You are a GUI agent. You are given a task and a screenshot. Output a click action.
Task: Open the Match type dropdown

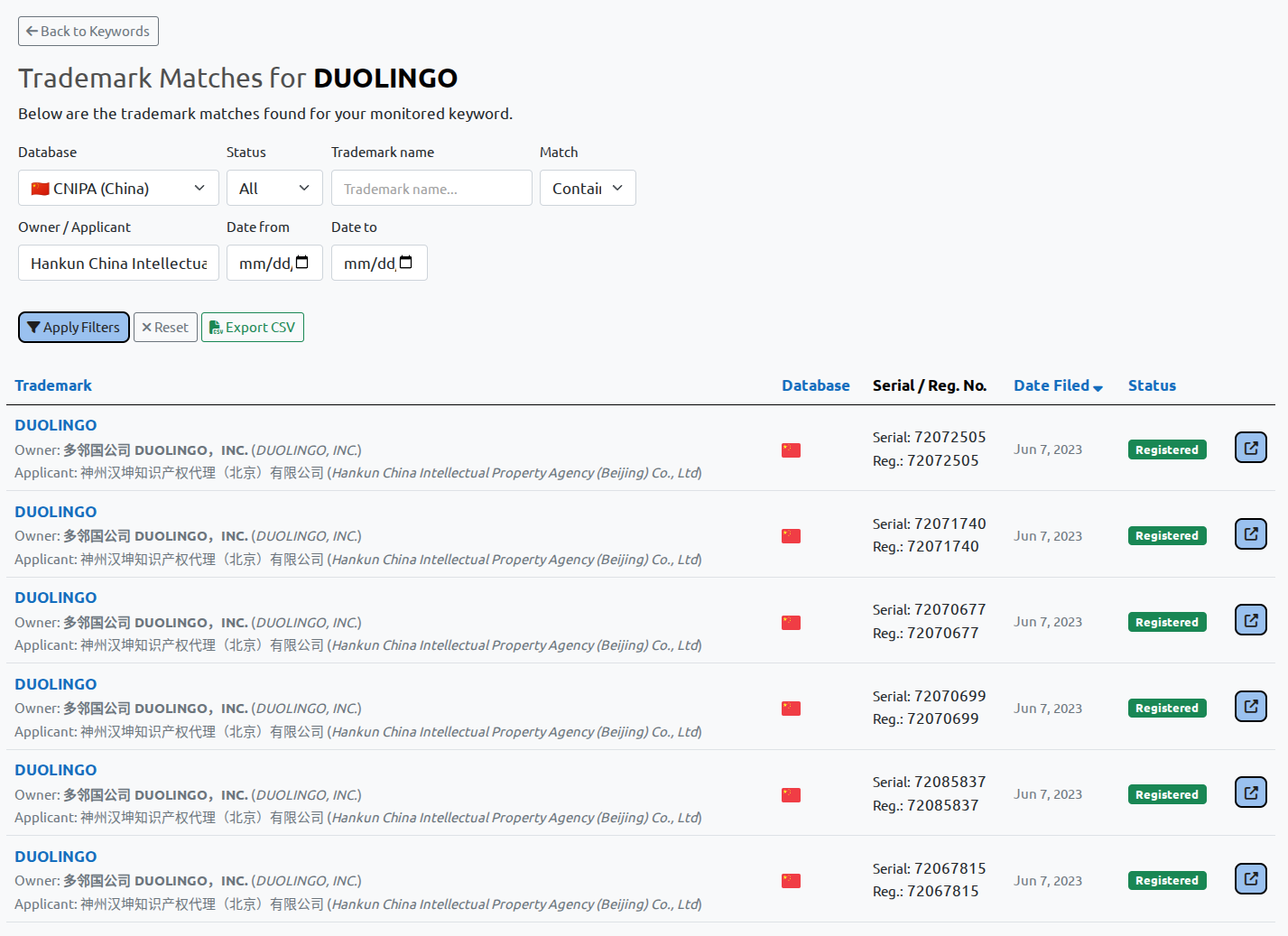click(x=587, y=189)
